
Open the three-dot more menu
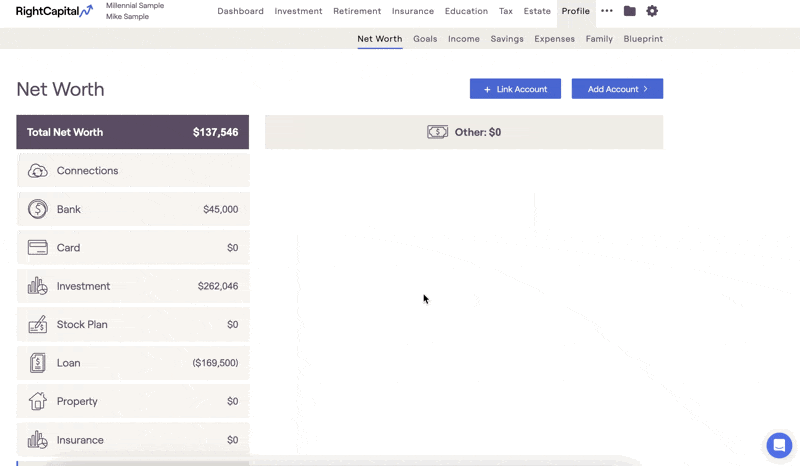(x=607, y=11)
